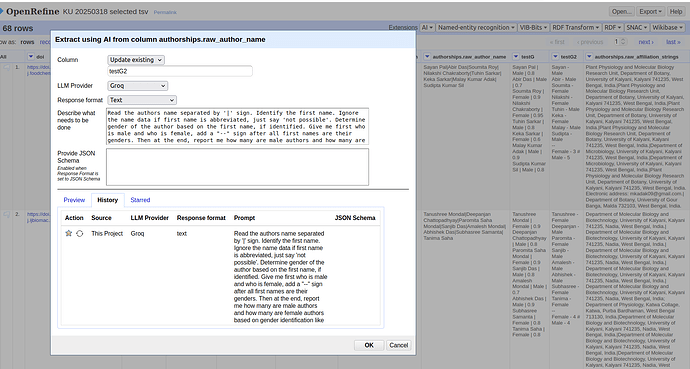Open the Export menu
This screenshot has width=690, height=369.
coord(650,11)
